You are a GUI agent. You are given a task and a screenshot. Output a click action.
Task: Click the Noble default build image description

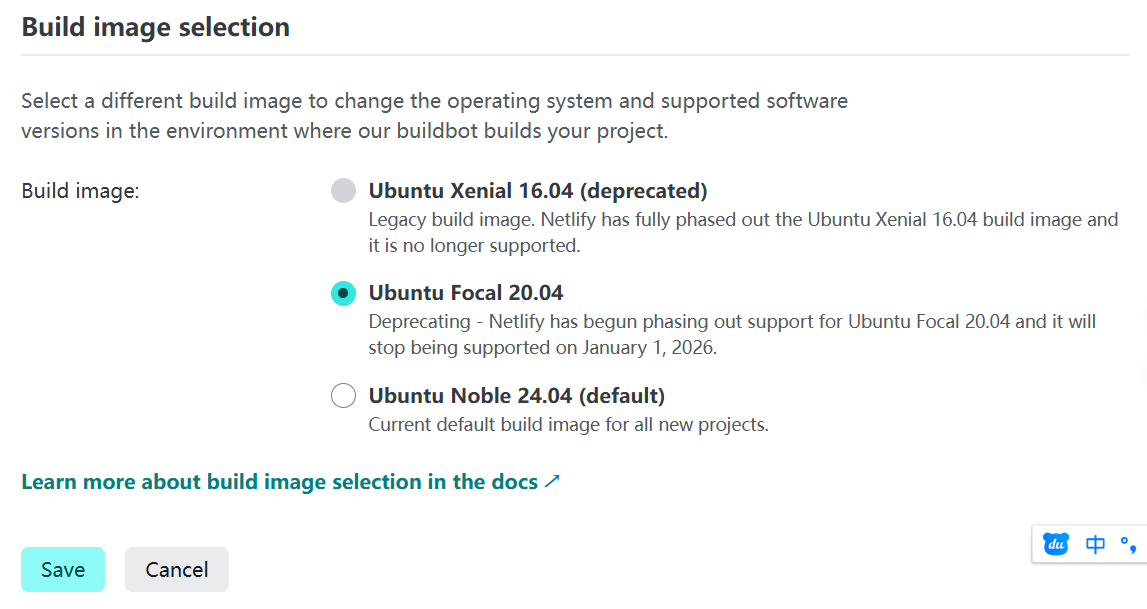click(x=569, y=424)
